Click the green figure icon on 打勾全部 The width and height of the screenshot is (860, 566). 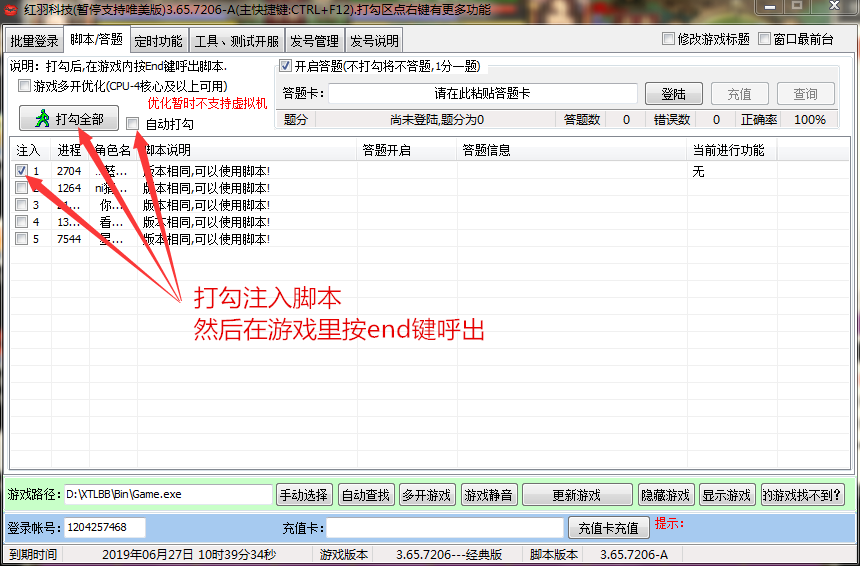42,119
